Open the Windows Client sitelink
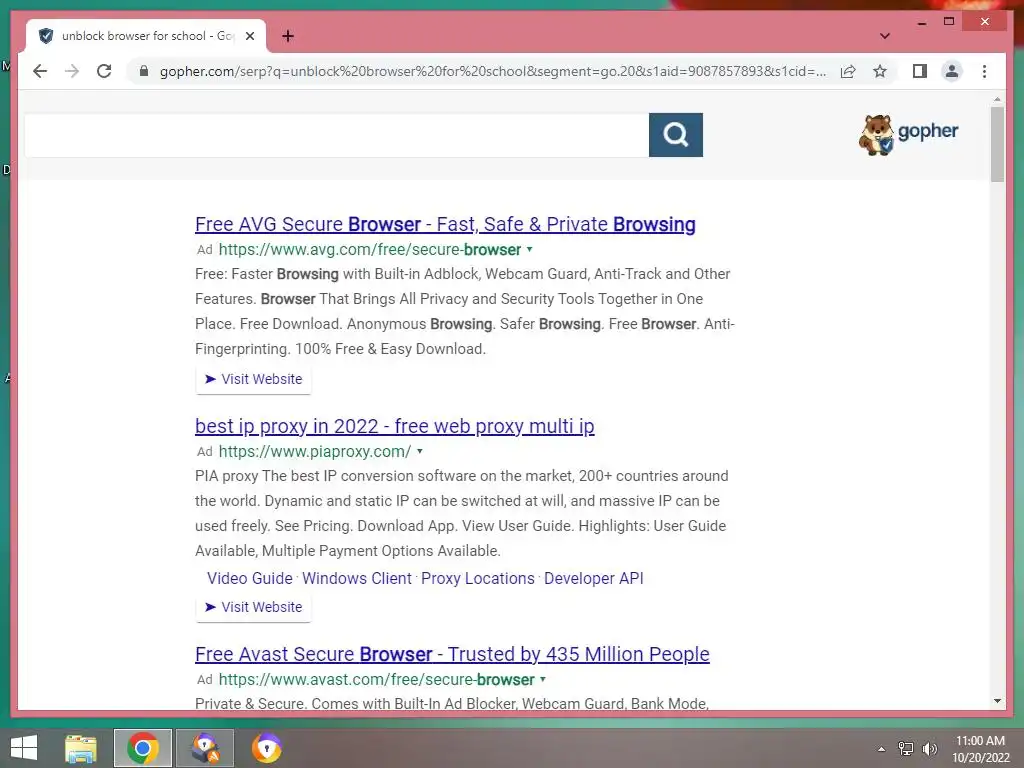The width and height of the screenshot is (1024, 768). [357, 579]
